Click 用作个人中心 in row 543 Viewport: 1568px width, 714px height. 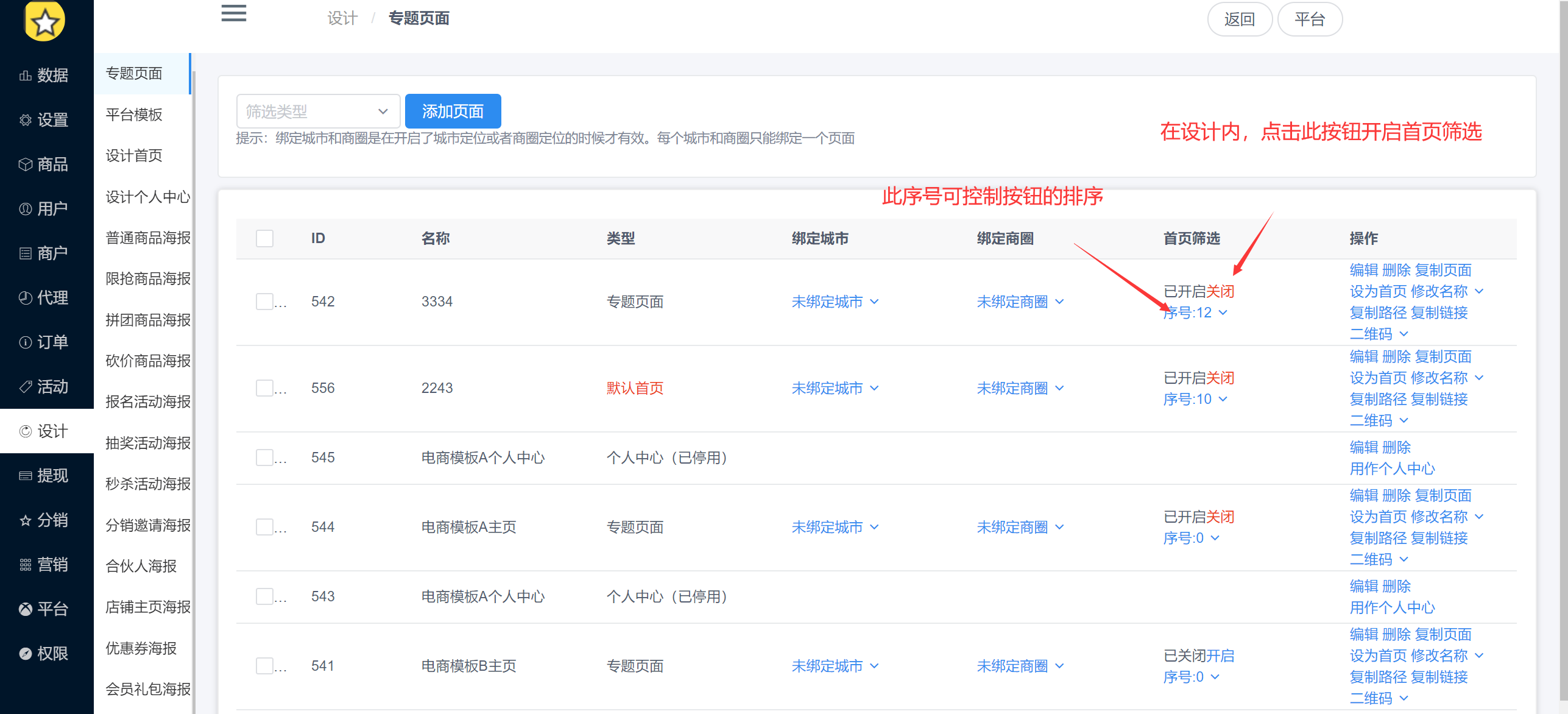1392,607
